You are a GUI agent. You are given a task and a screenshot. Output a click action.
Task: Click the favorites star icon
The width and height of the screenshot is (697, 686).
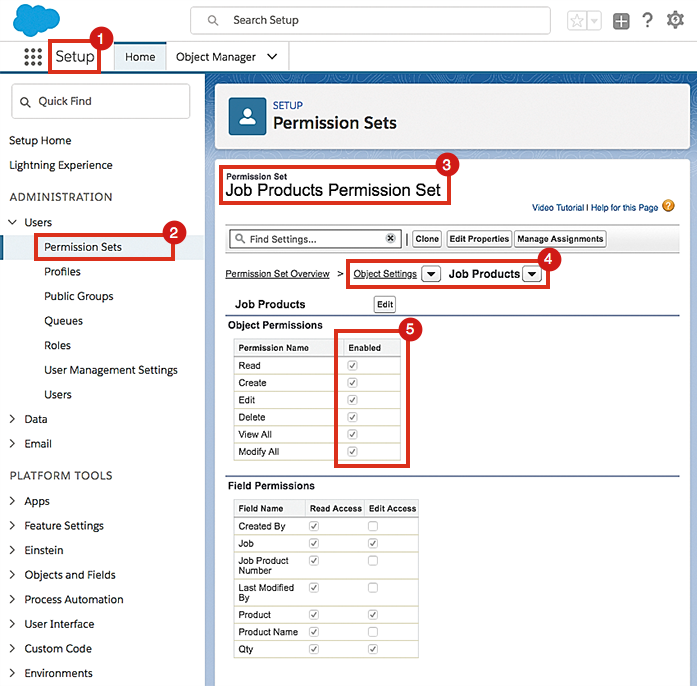pyautogui.click(x=577, y=20)
